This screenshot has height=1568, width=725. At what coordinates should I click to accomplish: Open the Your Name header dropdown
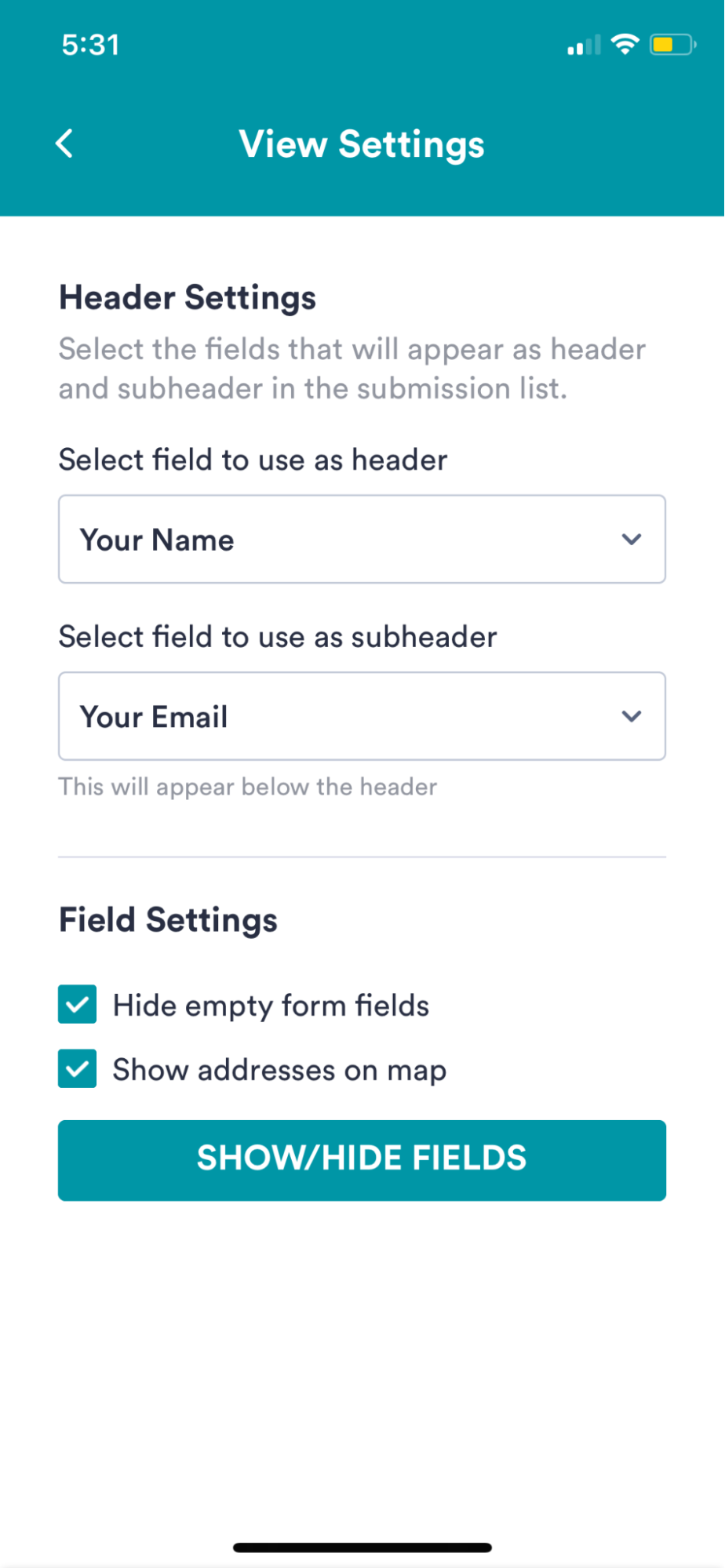362,539
